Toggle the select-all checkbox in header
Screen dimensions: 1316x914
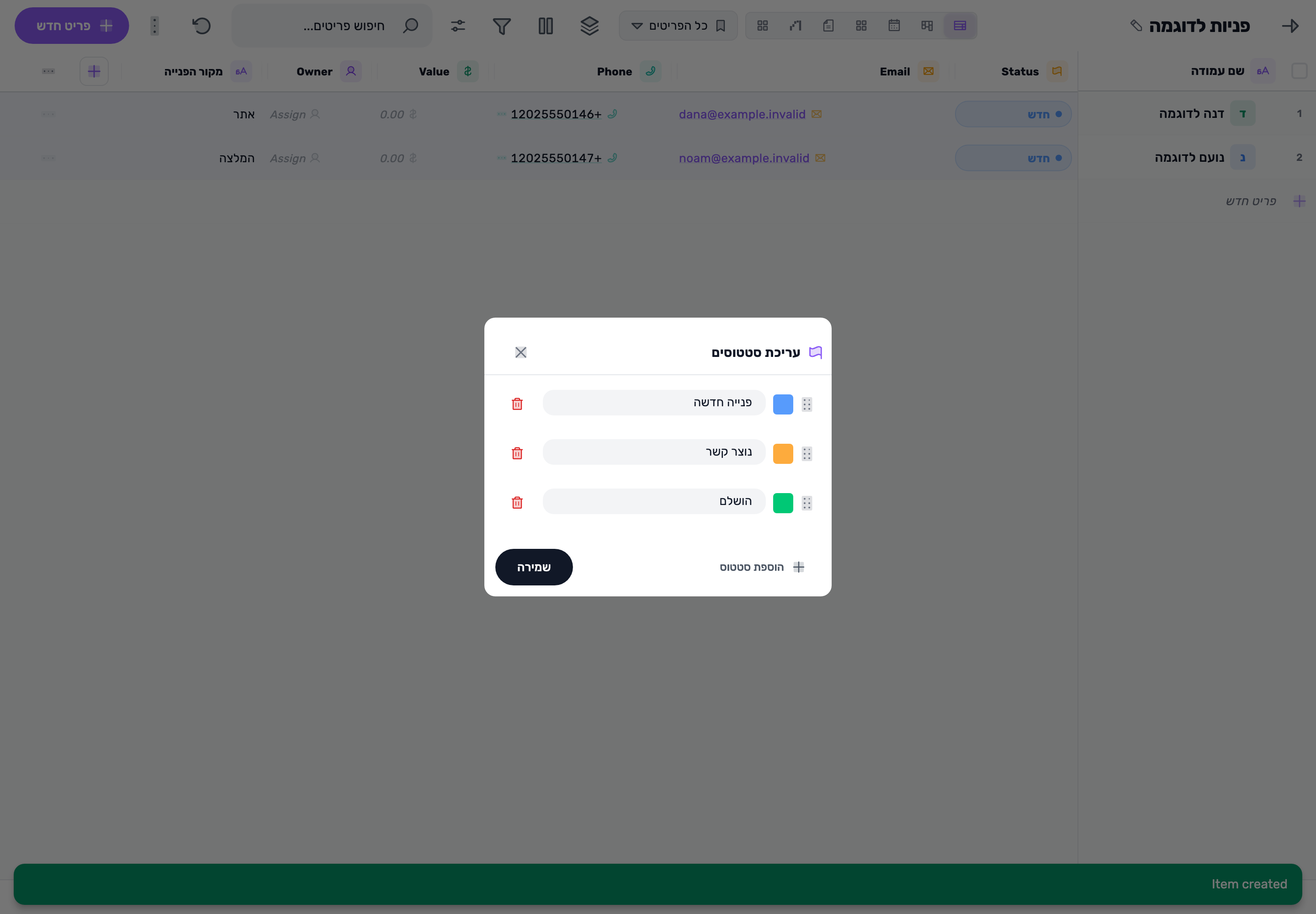(x=1299, y=71)
